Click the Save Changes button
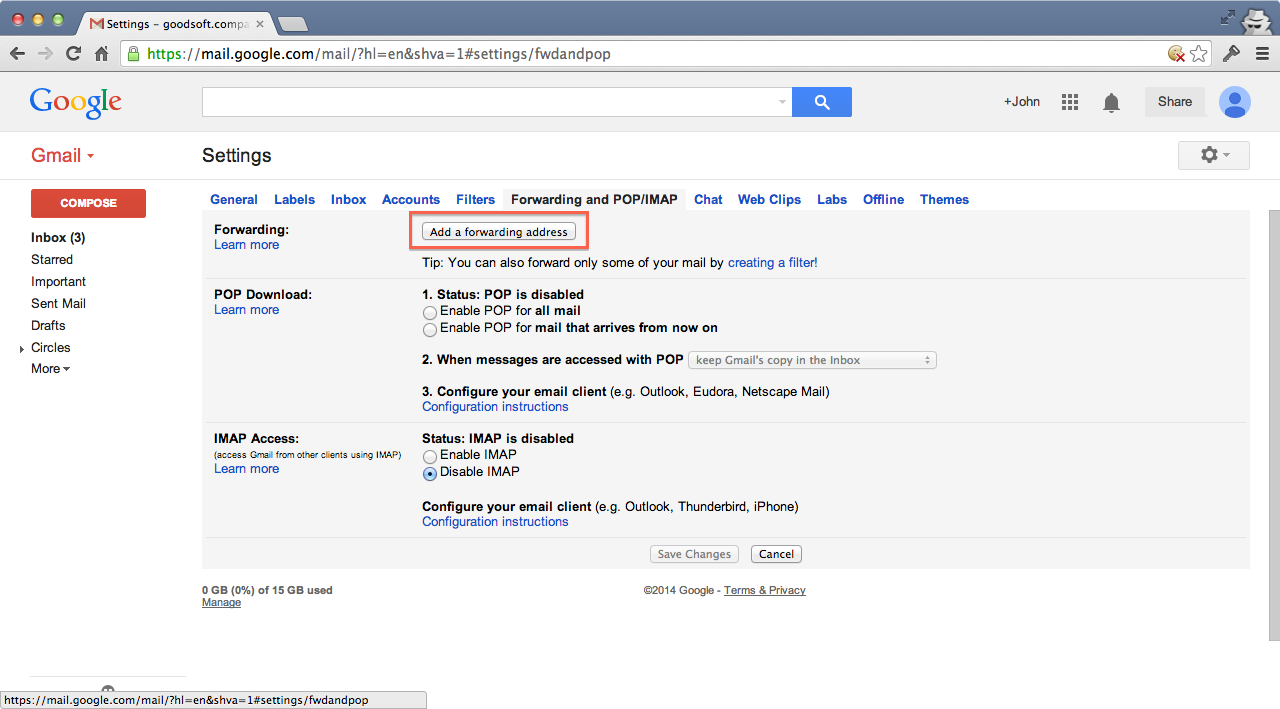 coord(695,554)
